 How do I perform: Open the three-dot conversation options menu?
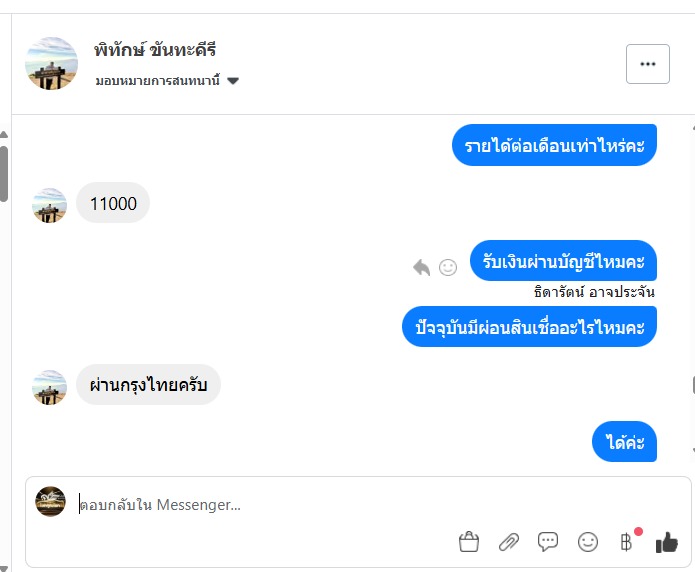(647, 64)
